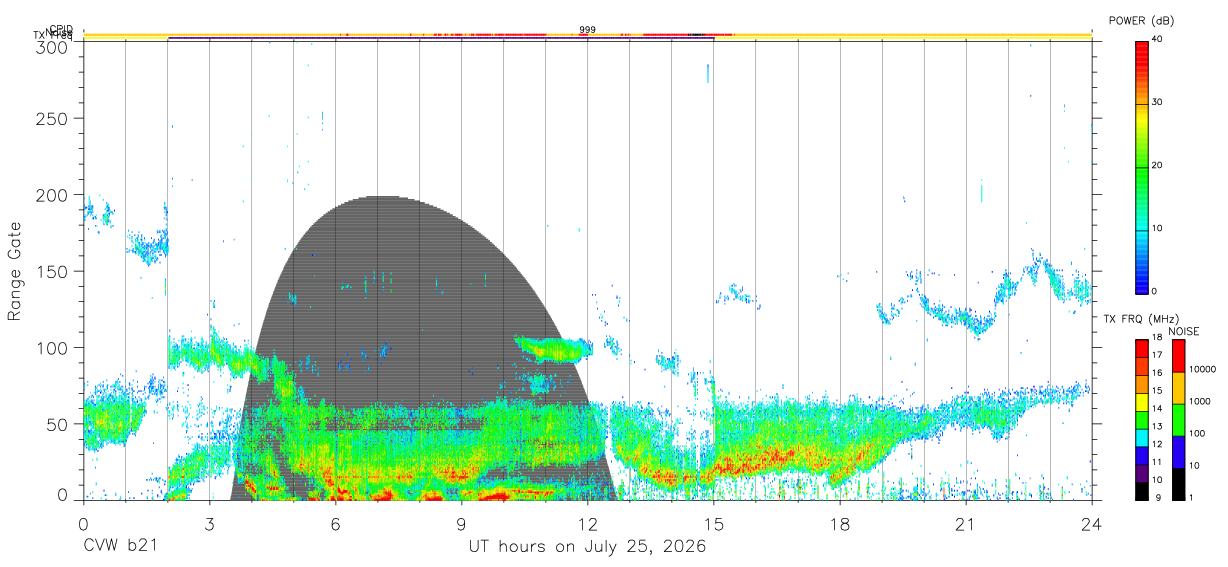Click the 10000 label on the NOISE legend
1228x567 pixels.
click(x=1201, y=369)
